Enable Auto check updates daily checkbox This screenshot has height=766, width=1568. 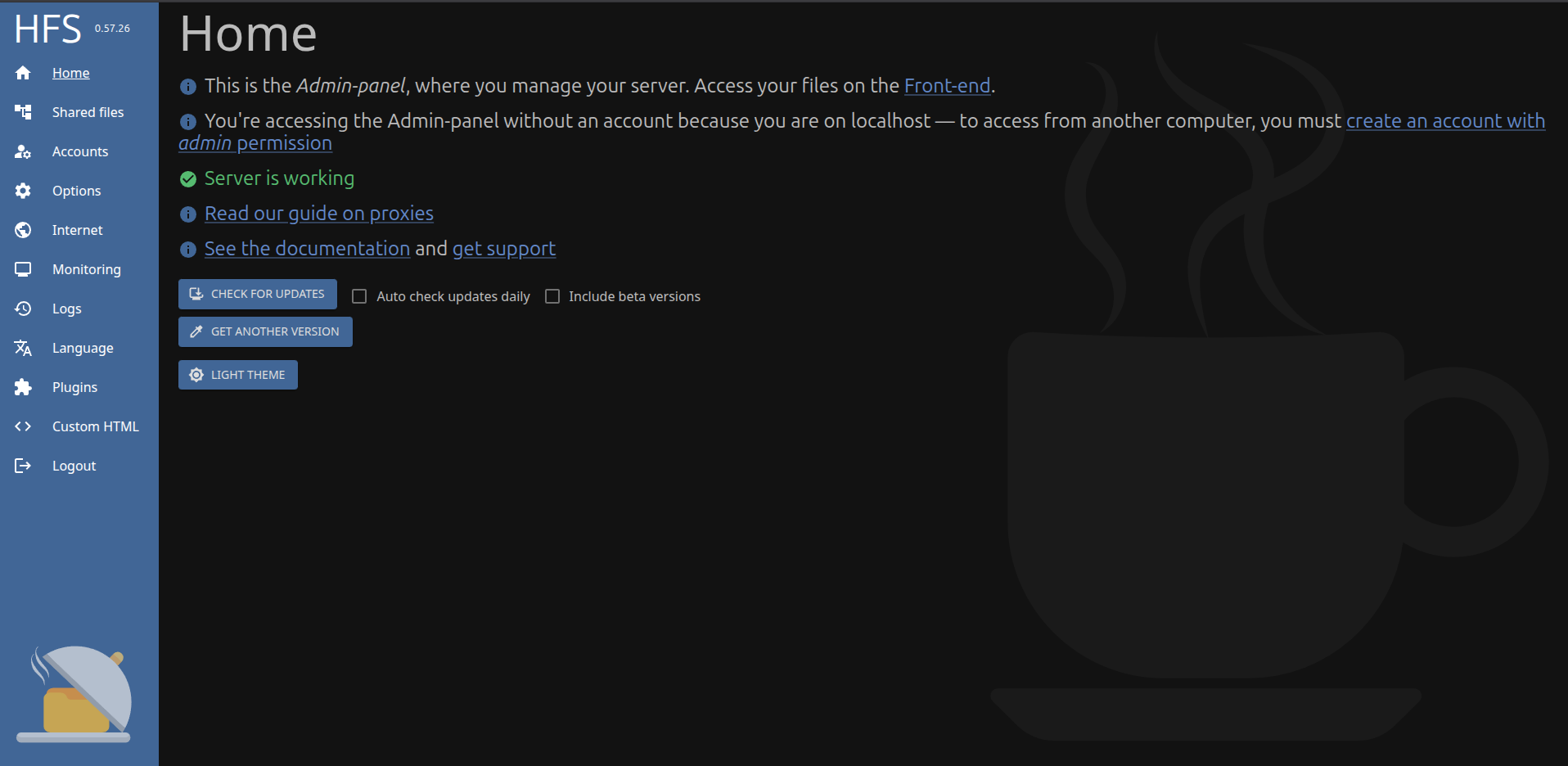coord(359,296)
